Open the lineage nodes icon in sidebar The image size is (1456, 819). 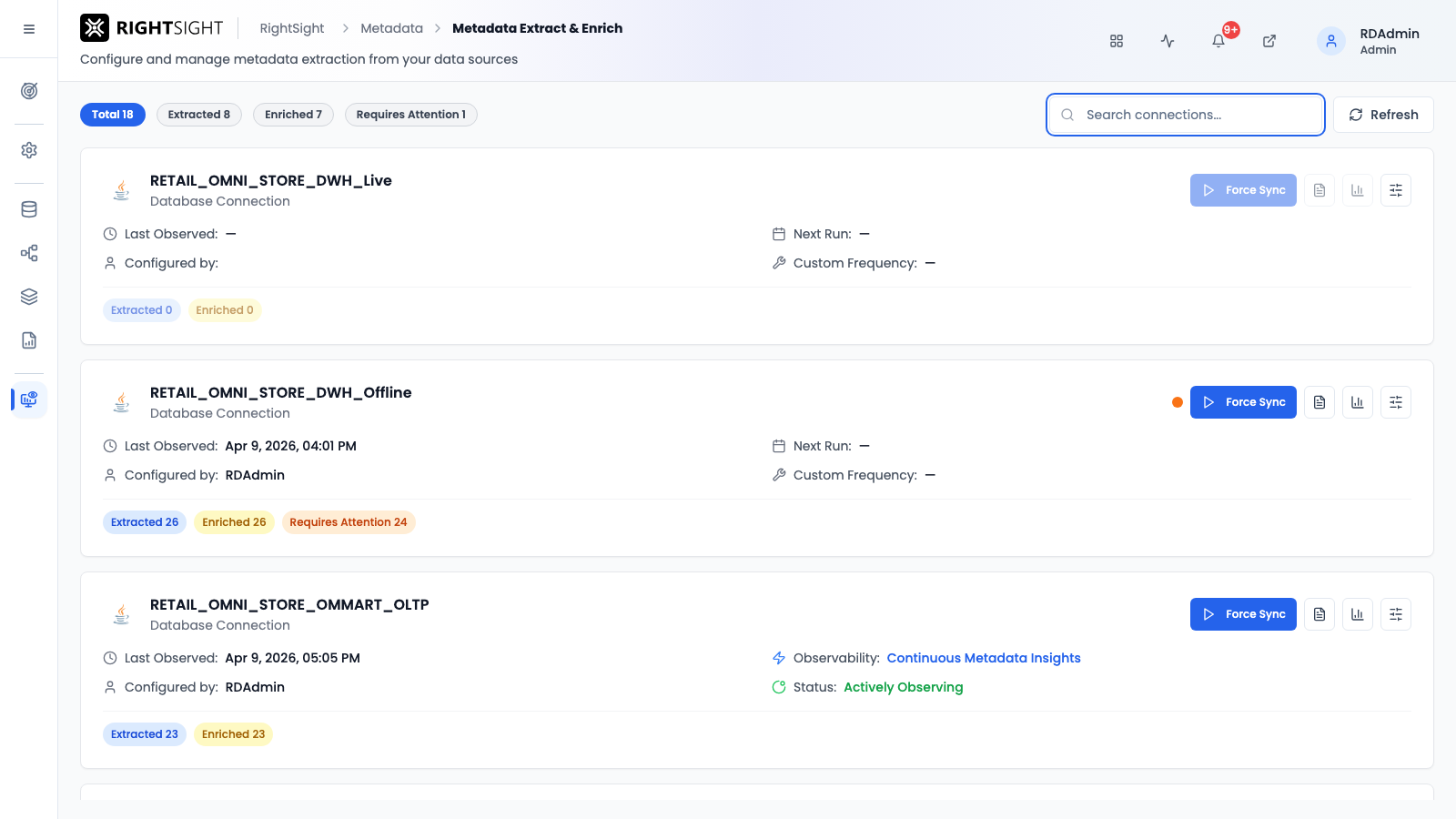29,253
